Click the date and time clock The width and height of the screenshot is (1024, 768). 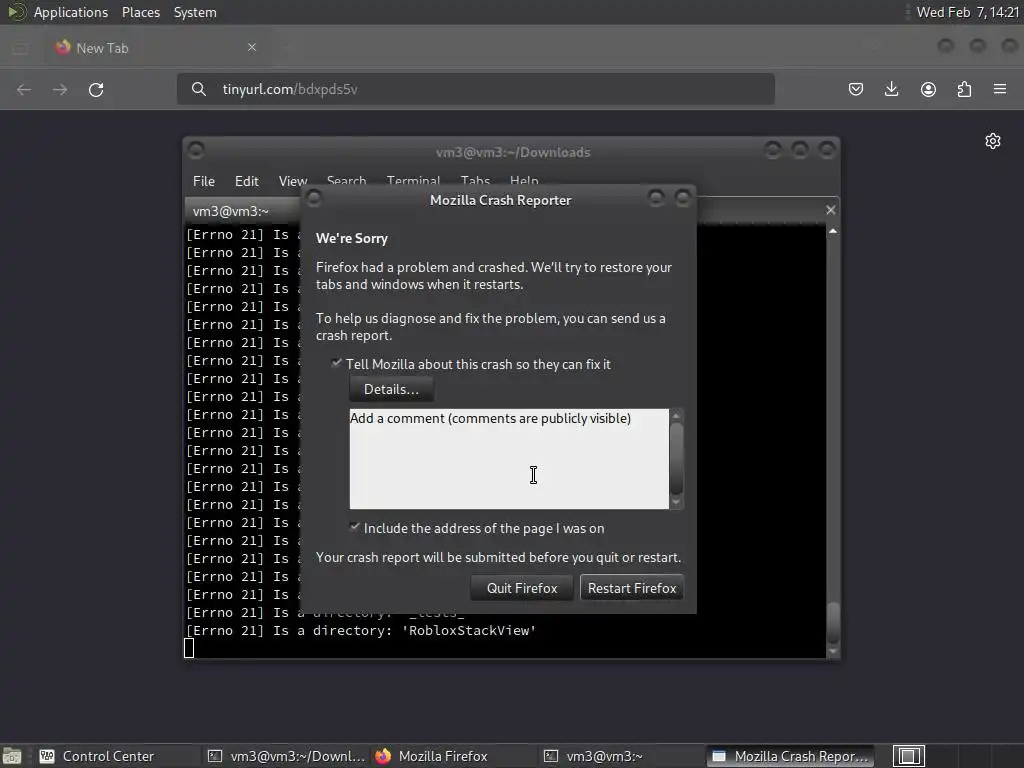pos(967,12)
